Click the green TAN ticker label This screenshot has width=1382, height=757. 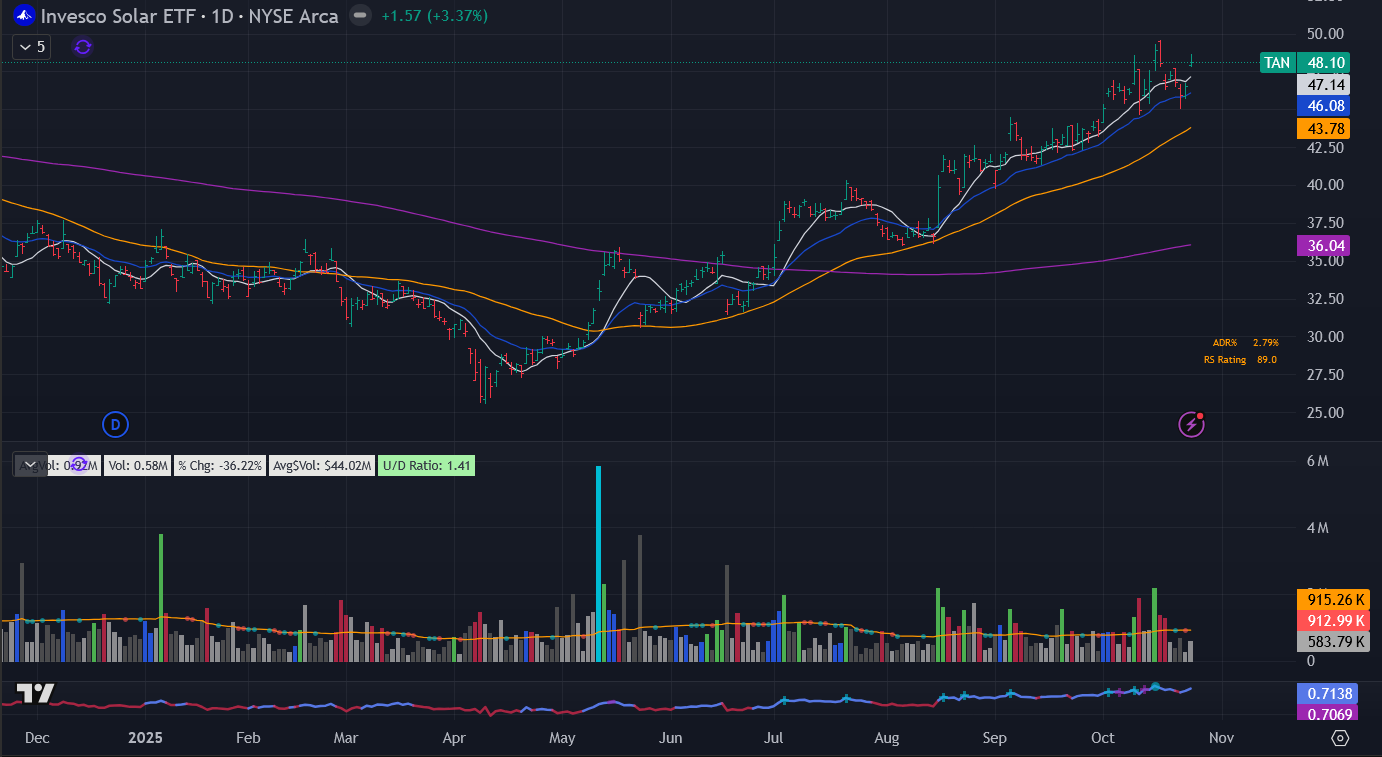point(1277,63)
